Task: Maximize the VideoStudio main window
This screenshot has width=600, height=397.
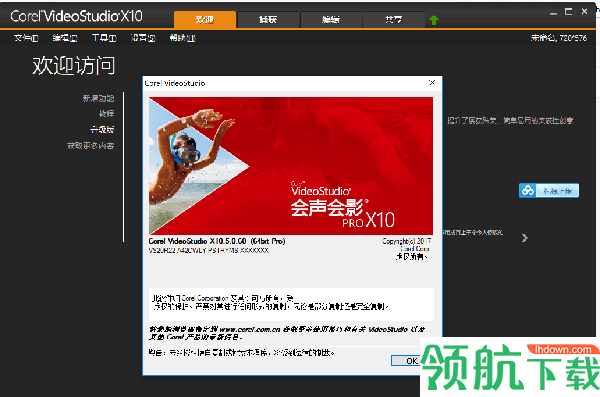Action: (569, 12)
